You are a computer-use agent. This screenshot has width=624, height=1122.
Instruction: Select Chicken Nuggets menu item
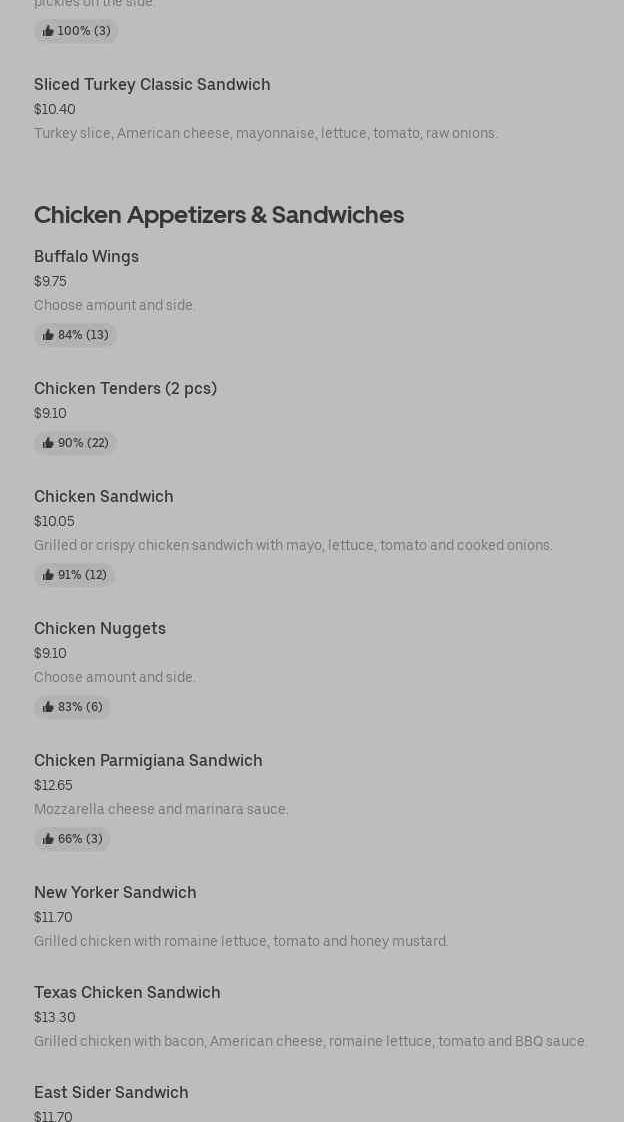pyautogui.click(x=100, y=629)
